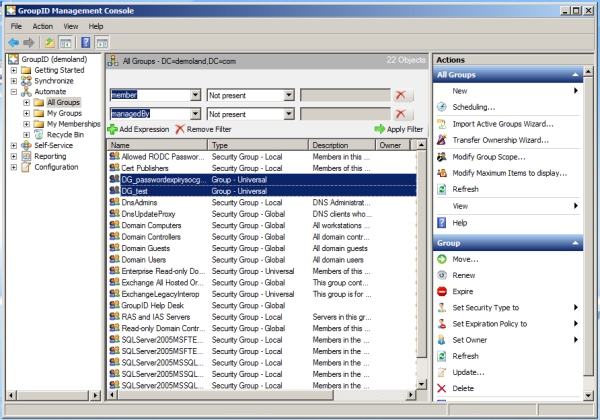Image resolution: width=600 pixels, height=420 pixels.
Task: Click Modify Group Scope icon
Action: click(442, 156)
